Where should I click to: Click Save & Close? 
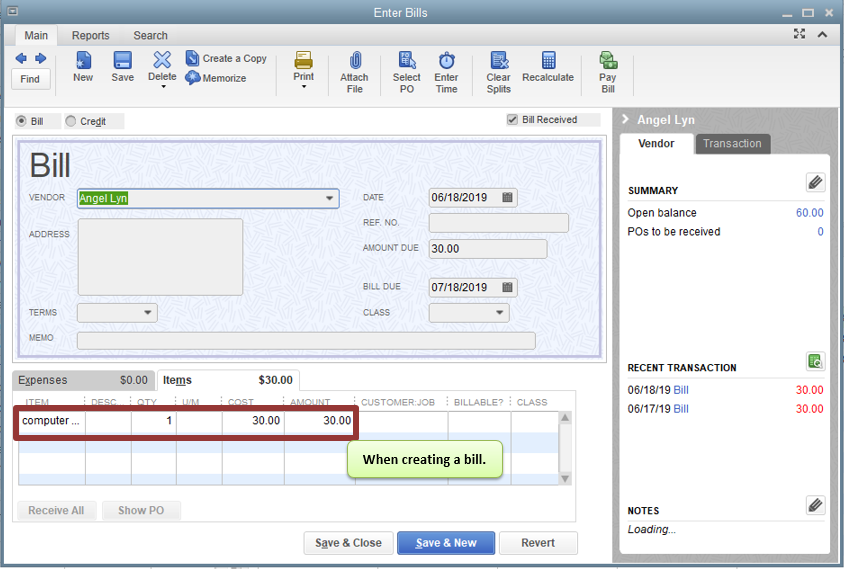click(348, 543)
